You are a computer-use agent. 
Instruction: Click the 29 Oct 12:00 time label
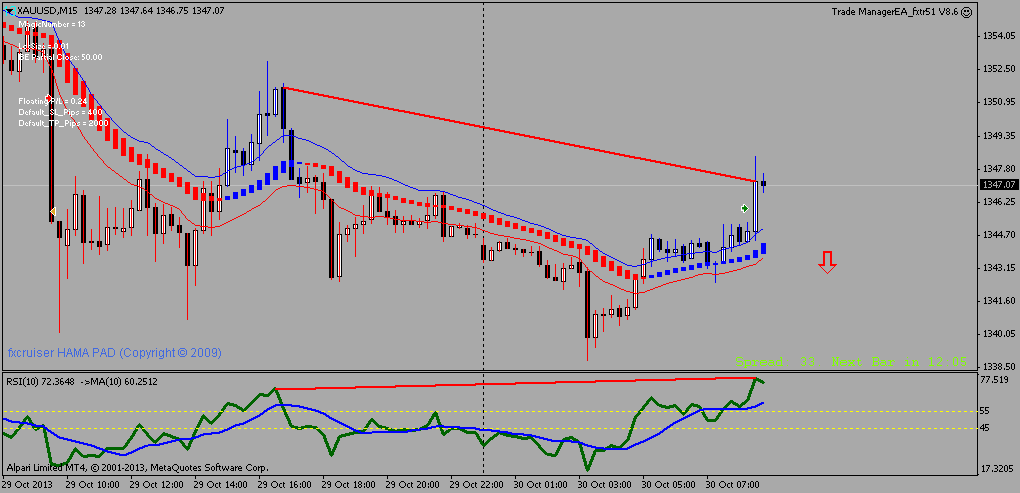156,485
